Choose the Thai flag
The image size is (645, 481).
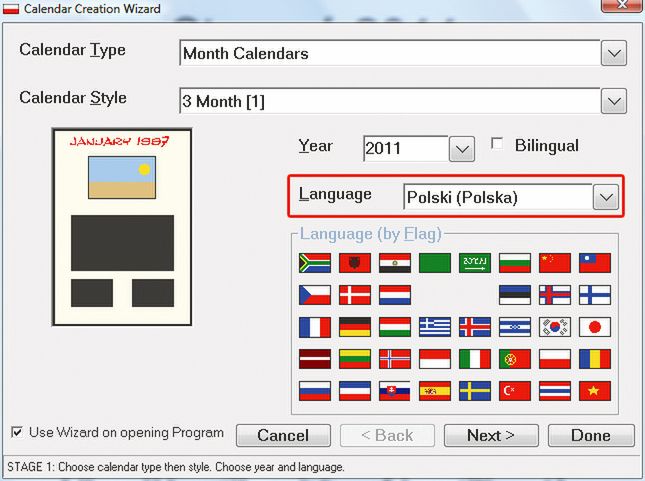pyautogui.click(x=555, y=391)
